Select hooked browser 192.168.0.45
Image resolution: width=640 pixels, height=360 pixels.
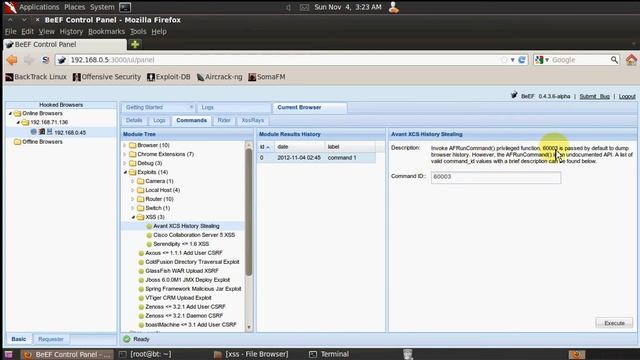point(70,132)
